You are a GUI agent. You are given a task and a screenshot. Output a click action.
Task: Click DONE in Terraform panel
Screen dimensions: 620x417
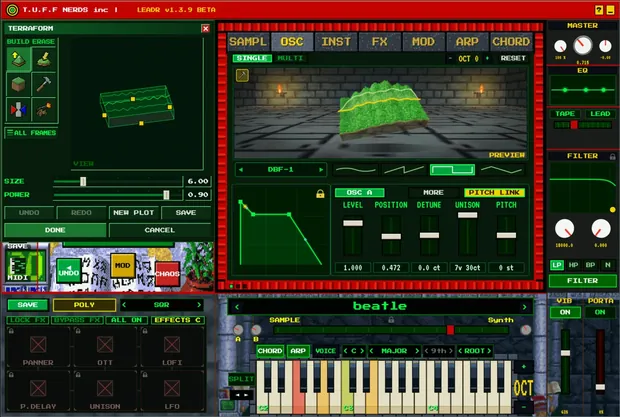[55, 230]
